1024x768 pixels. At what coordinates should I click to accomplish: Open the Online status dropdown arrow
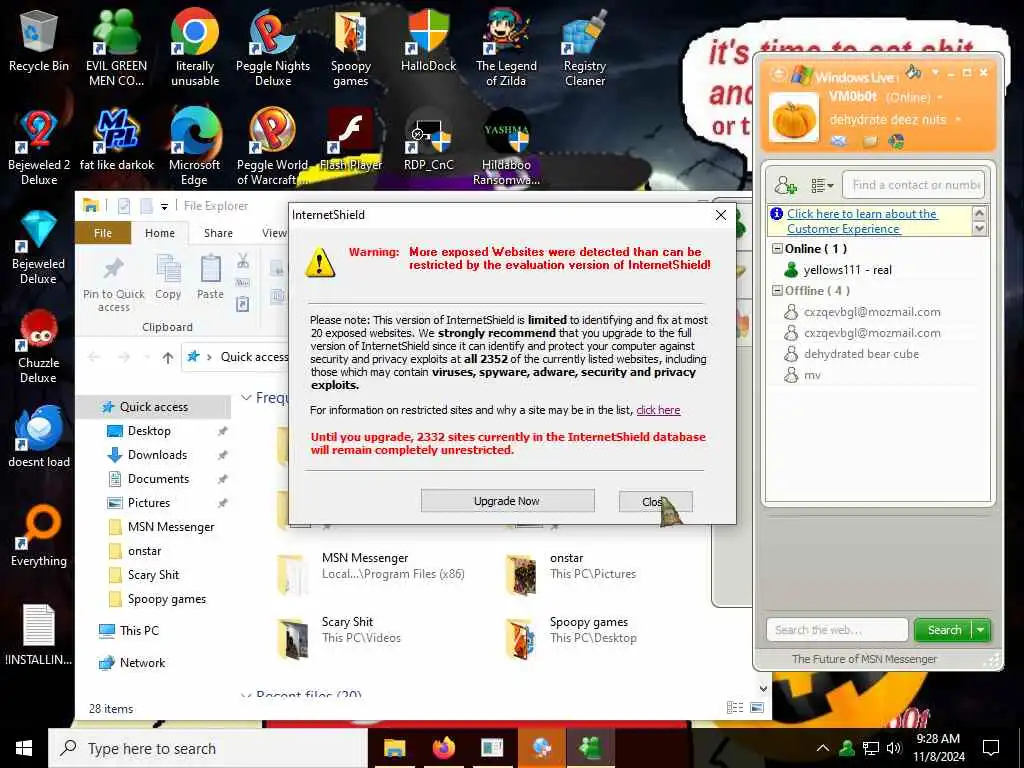coord(940,98)
